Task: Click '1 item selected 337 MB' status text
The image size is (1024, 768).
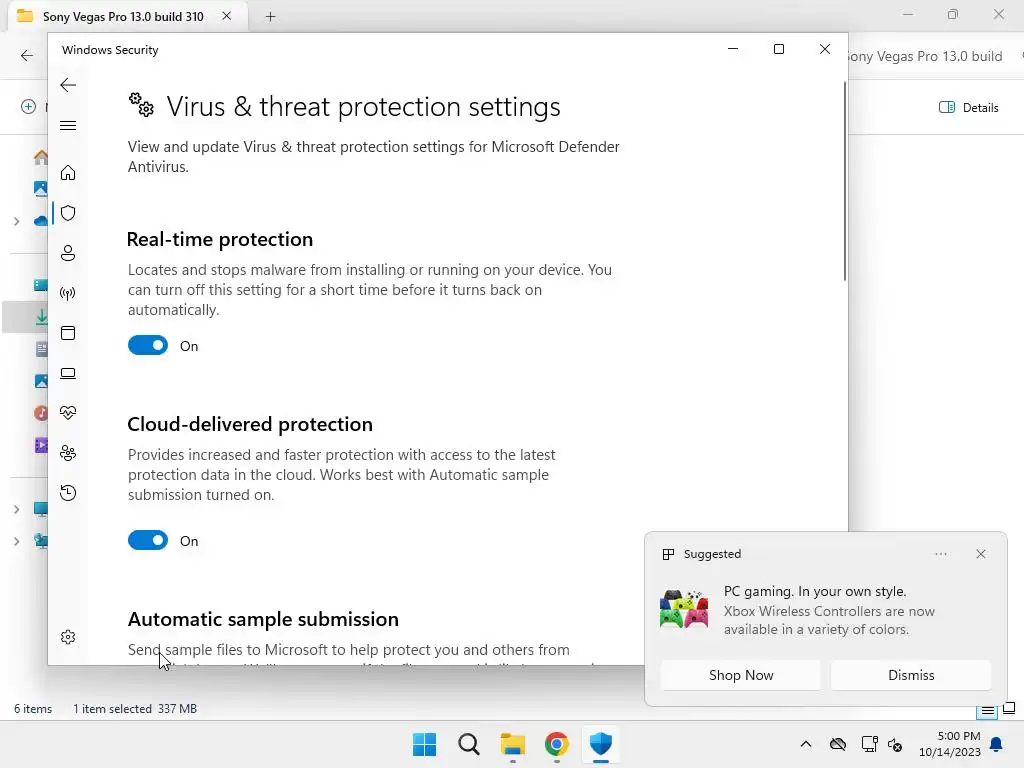Action: coord(135,709)
